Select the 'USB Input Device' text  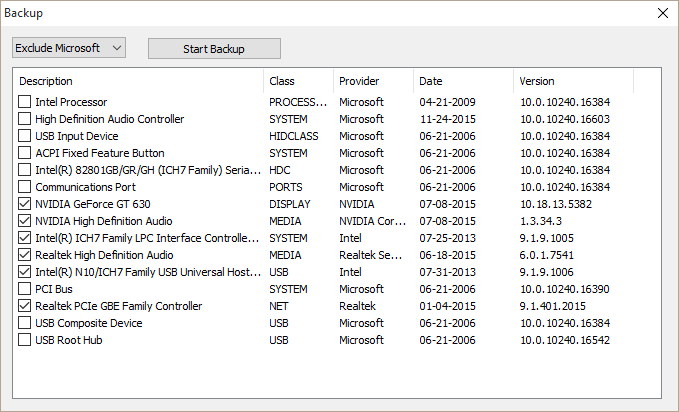coord(77,136)
